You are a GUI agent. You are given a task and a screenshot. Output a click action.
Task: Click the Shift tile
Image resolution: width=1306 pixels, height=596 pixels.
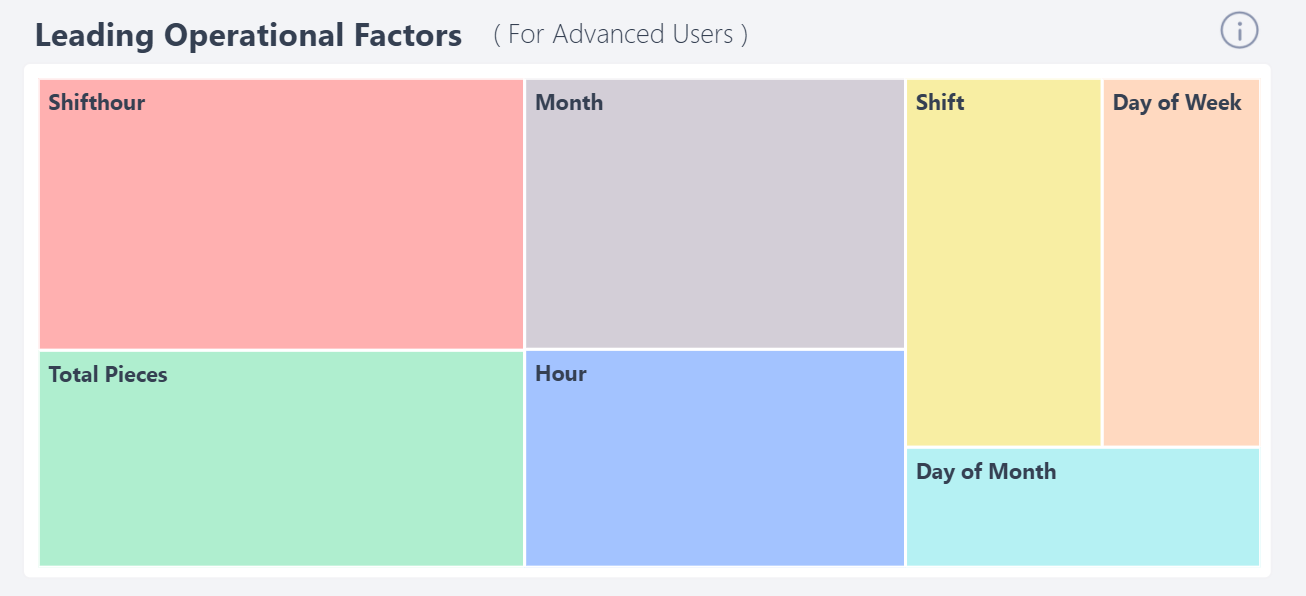[x=1001, y=260]
